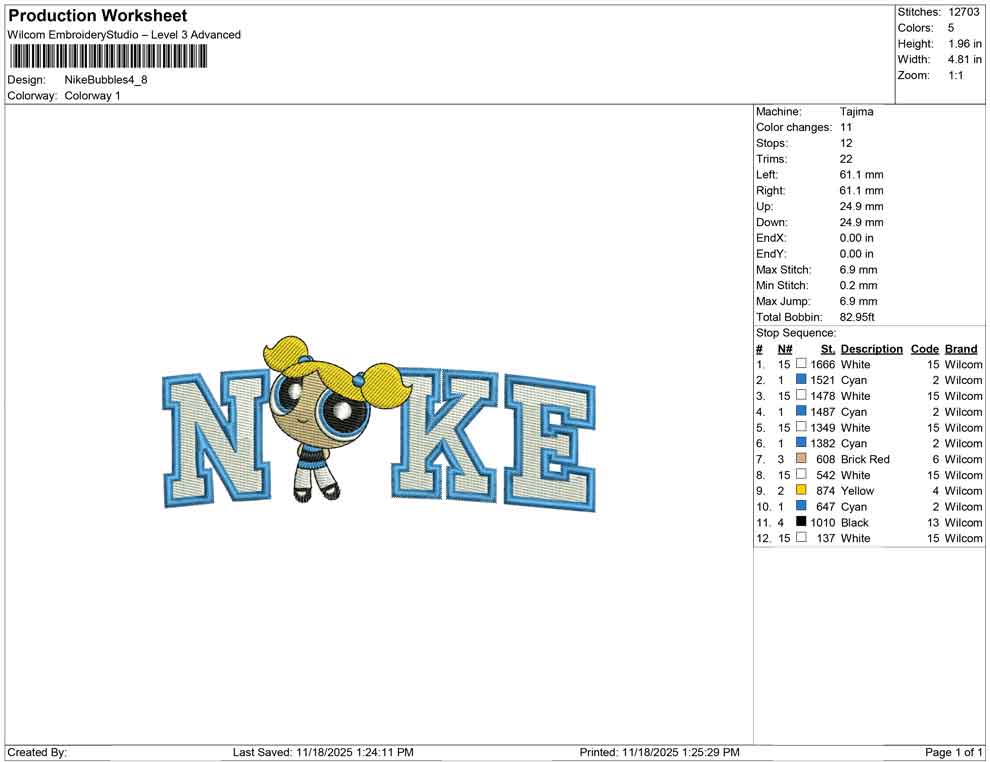Click the "Production Worksheet" heading
The width and height of the screenshot is (990, 762).
98,16
